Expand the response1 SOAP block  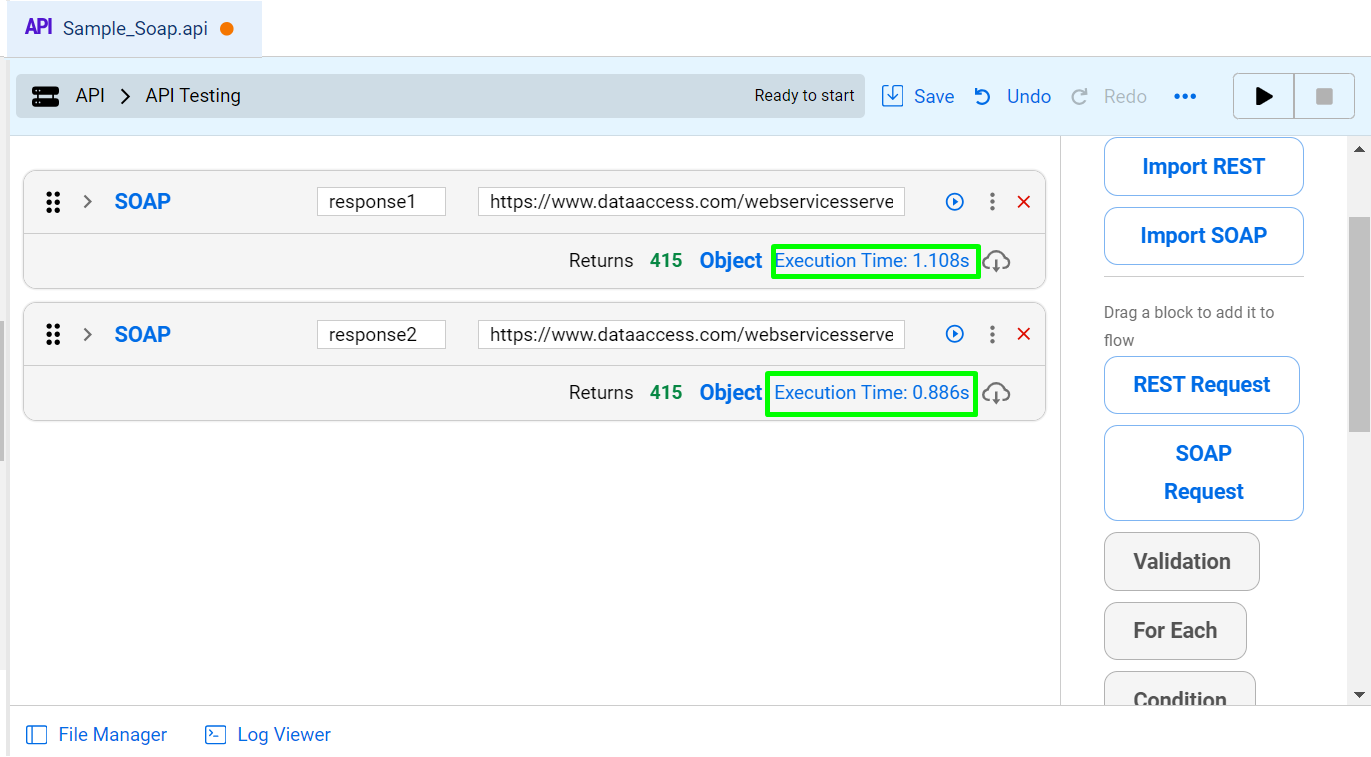tap(88, 202)
